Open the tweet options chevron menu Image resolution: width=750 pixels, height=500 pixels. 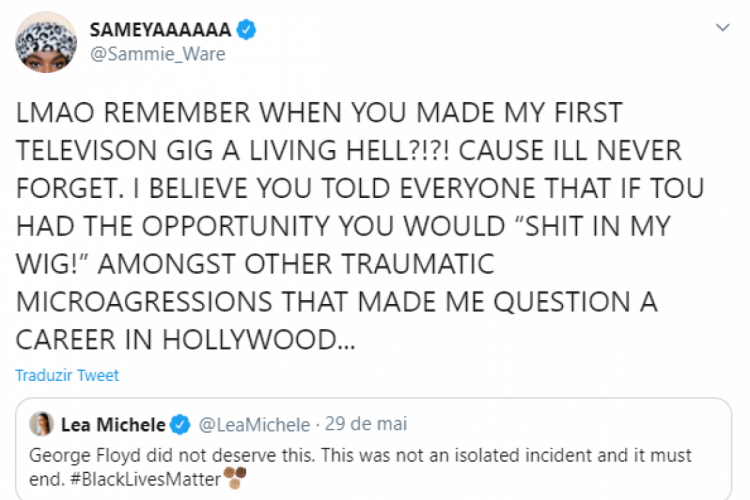pyautogui.click(x=725, y=30)
